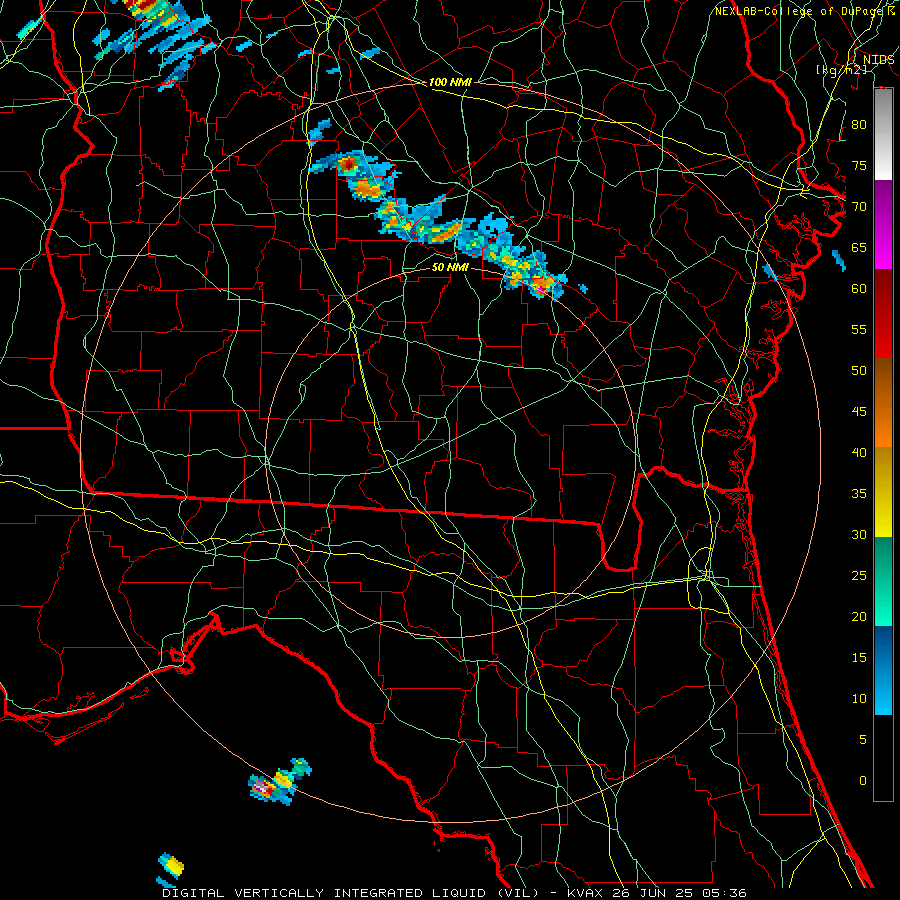
Task: Select the red segment of the VIL scale
Action: click(883, 313)
